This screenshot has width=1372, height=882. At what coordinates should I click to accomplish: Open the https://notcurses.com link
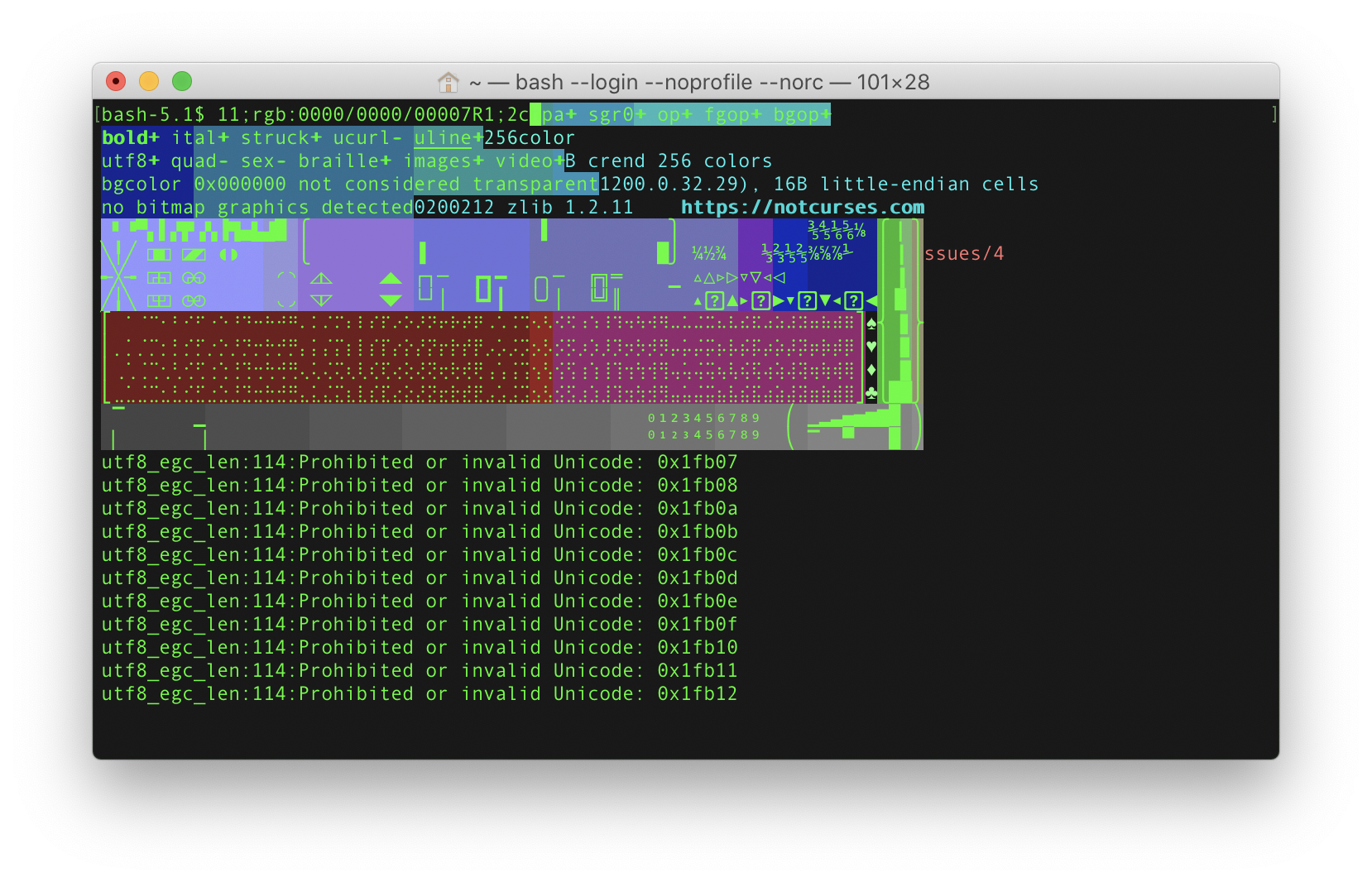[x=803, y=208]
